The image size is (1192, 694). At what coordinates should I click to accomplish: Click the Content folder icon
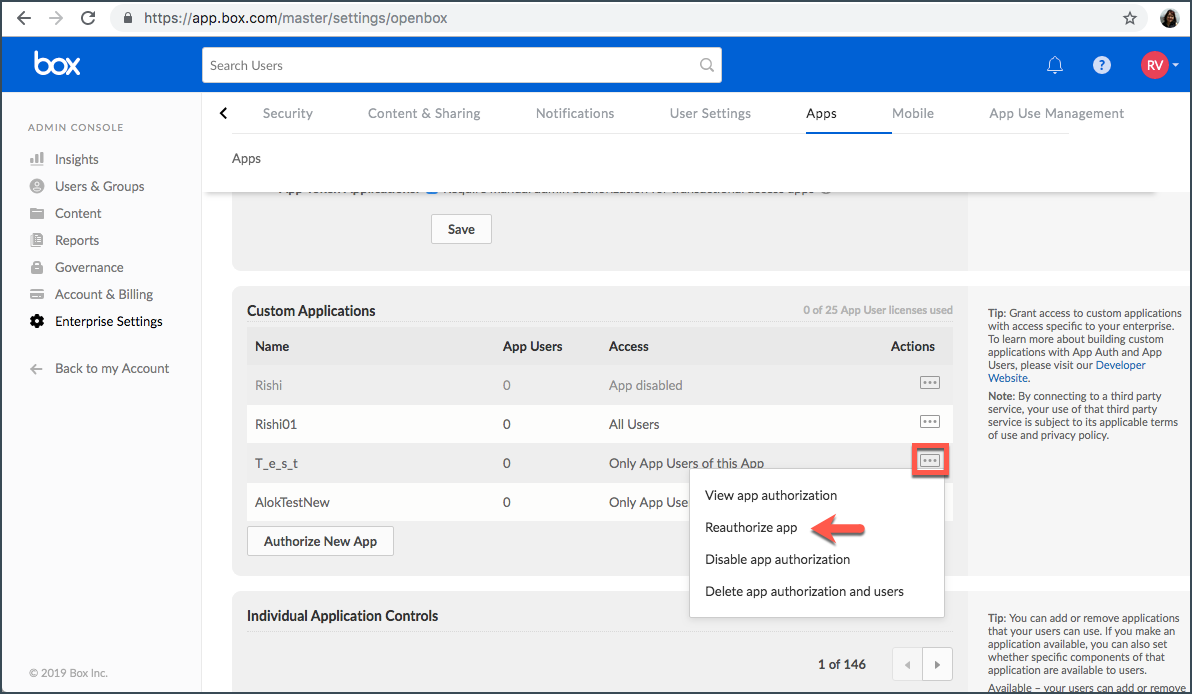36,214
